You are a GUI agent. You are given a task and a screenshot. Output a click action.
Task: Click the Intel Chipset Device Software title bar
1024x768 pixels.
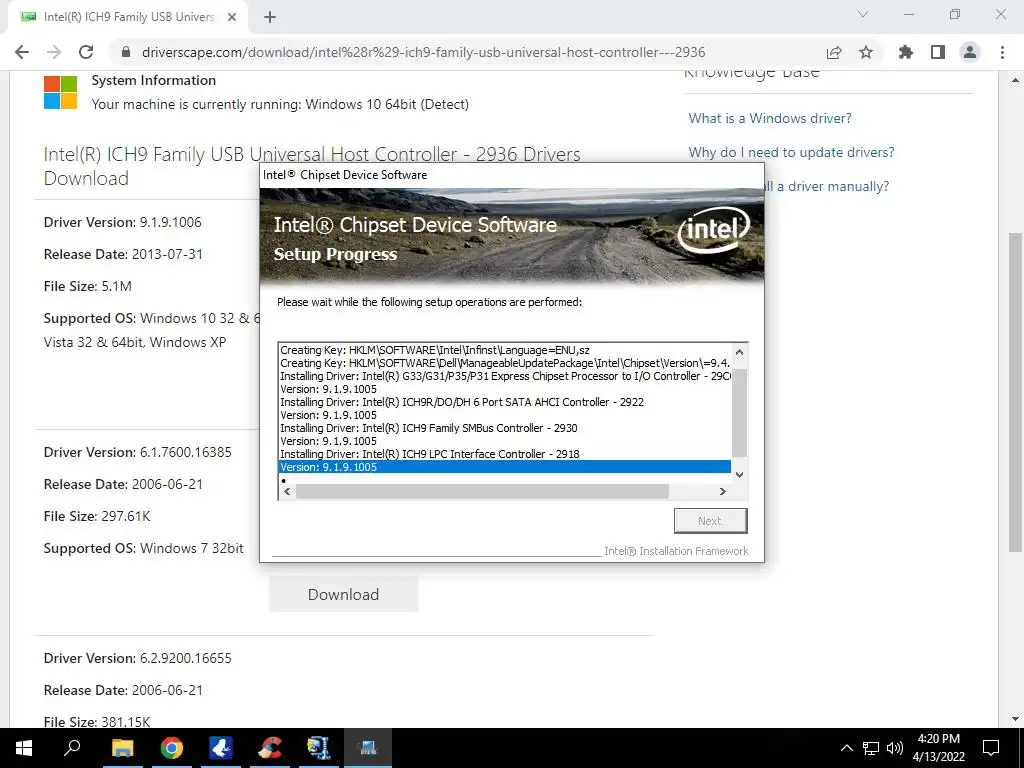511,175
